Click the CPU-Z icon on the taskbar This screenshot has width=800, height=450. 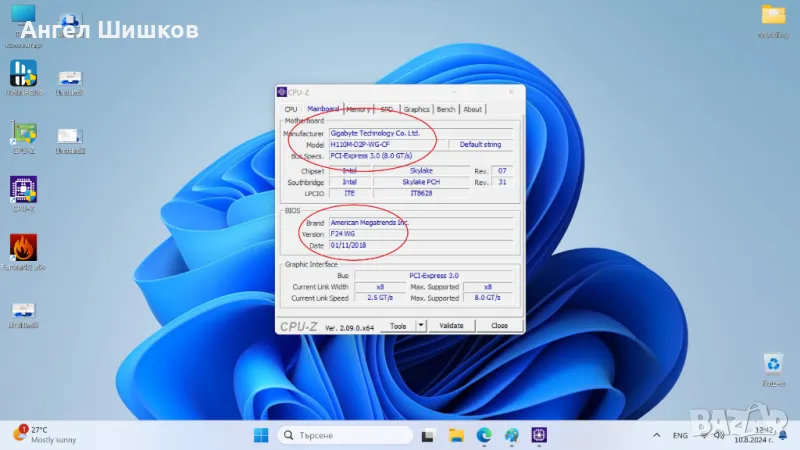[x=540, y=435]
